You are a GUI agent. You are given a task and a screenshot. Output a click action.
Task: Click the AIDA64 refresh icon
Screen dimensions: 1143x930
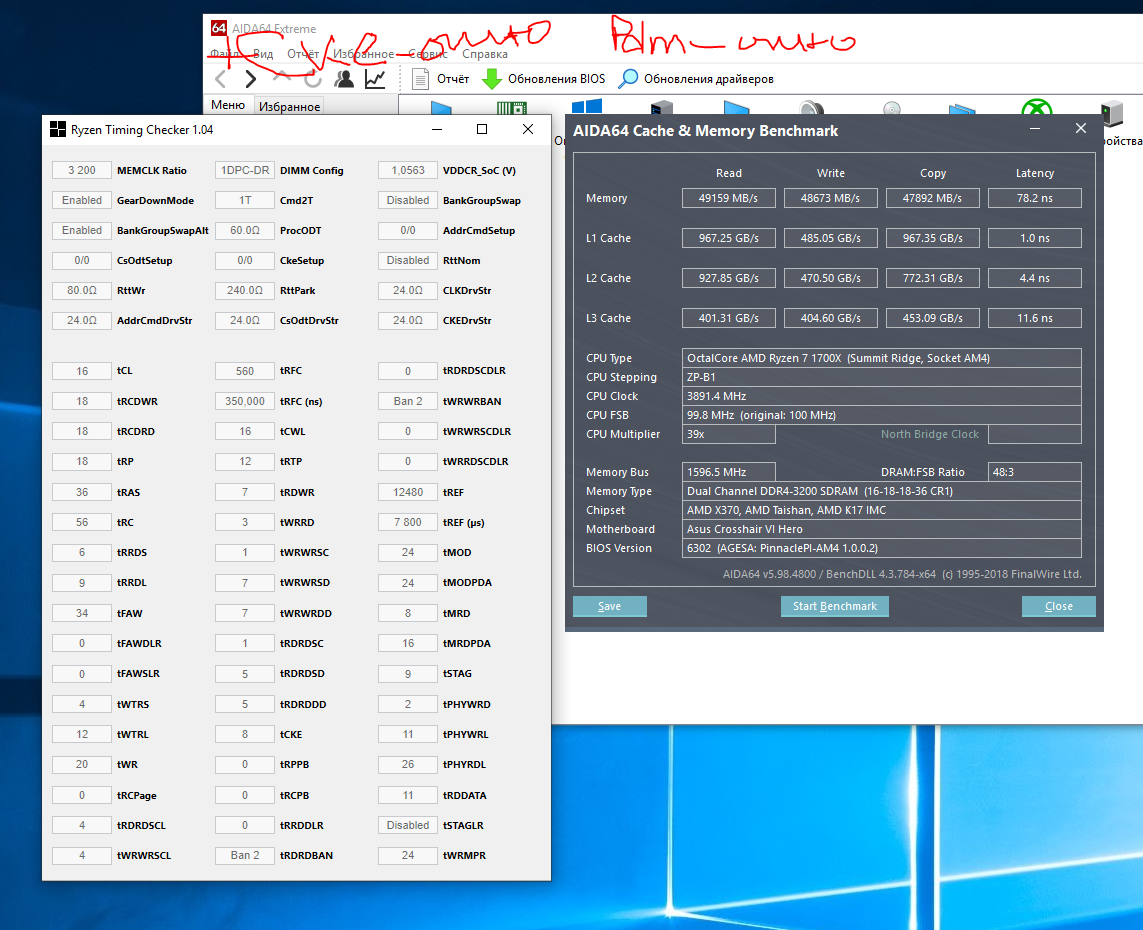313,79
